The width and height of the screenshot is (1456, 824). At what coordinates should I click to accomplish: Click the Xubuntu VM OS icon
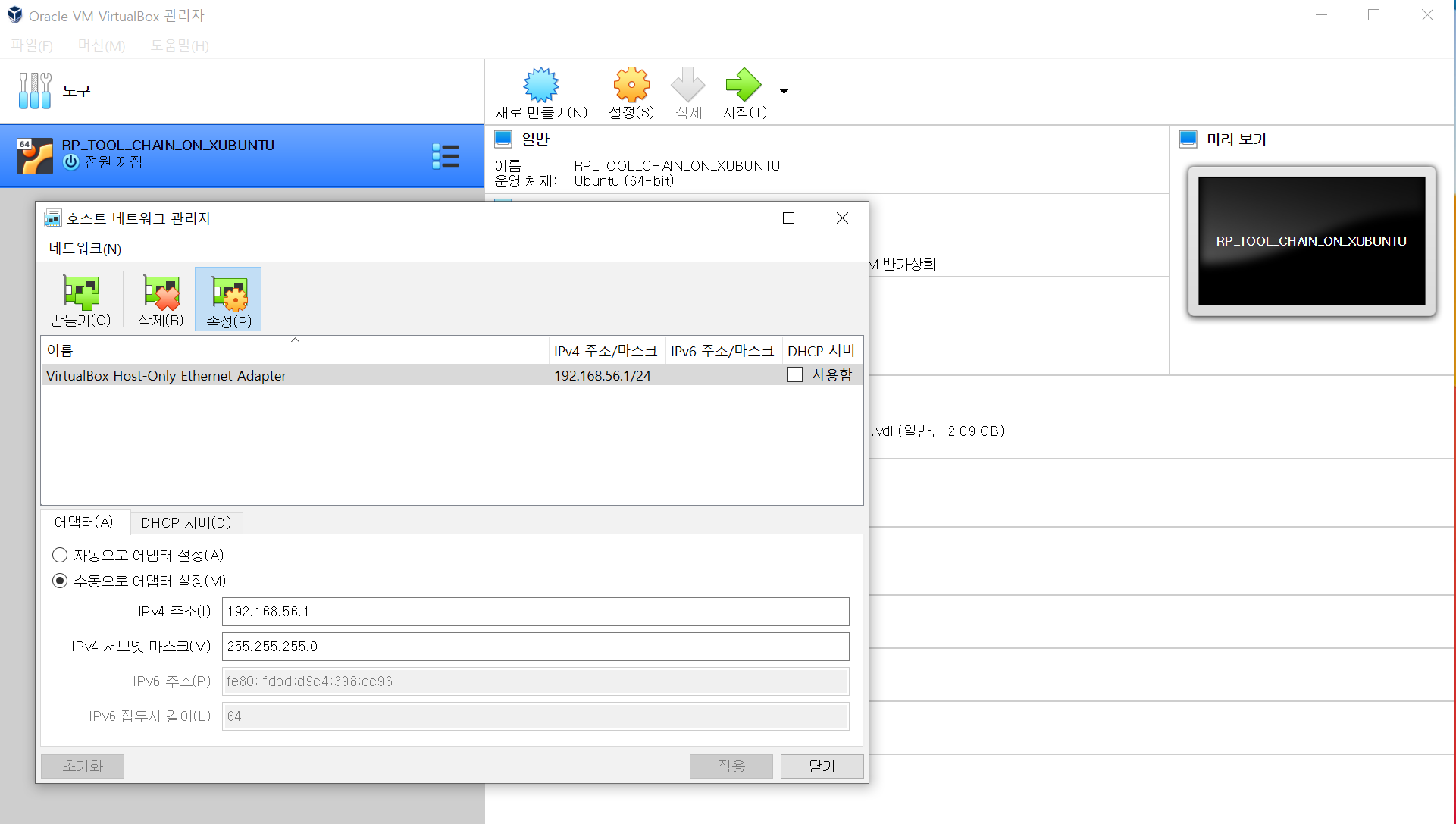pos(35,155)
